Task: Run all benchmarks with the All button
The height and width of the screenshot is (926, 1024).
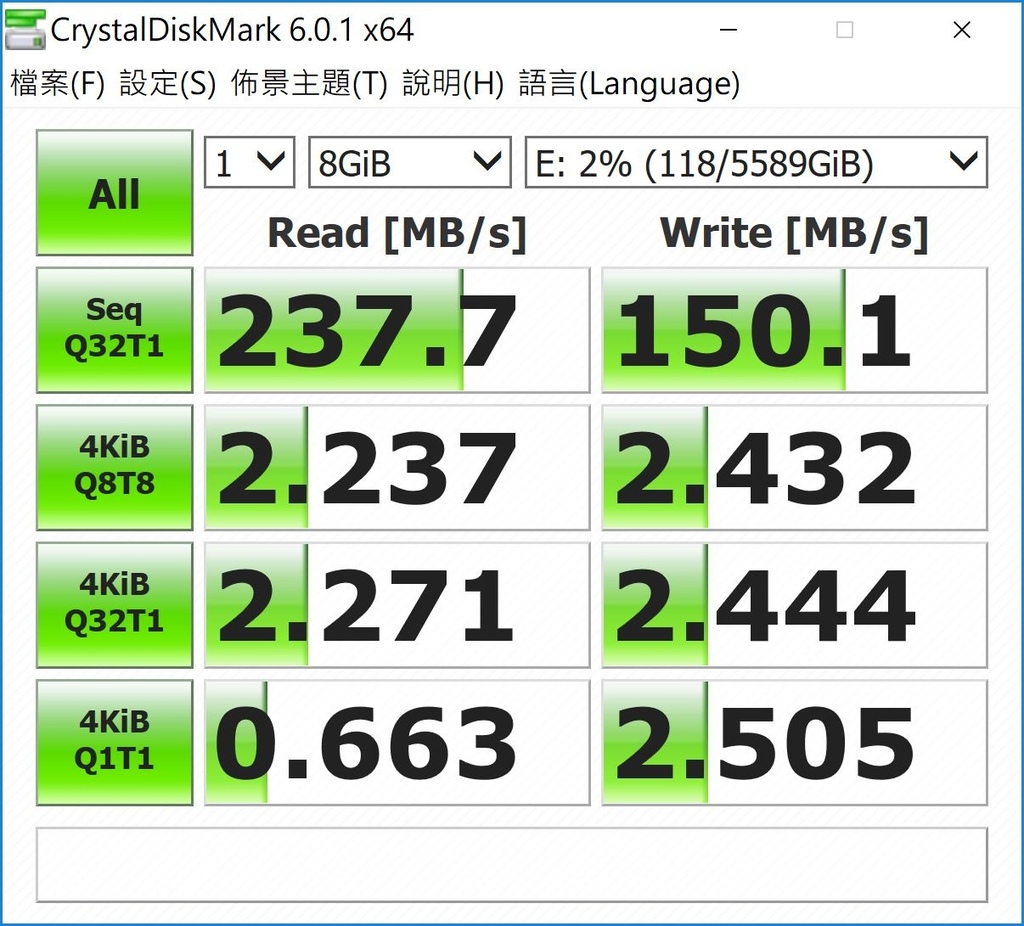Action: [114, 193]
